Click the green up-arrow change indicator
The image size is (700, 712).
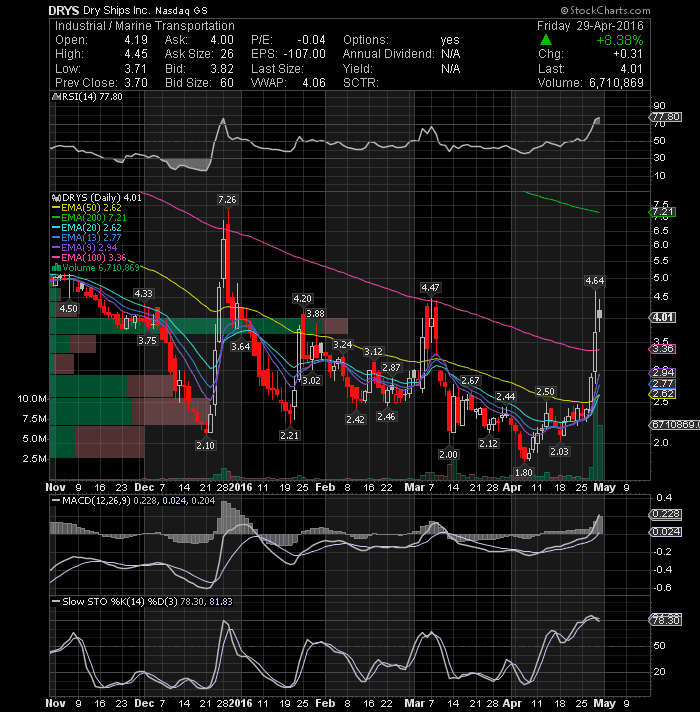click(546, 40)
